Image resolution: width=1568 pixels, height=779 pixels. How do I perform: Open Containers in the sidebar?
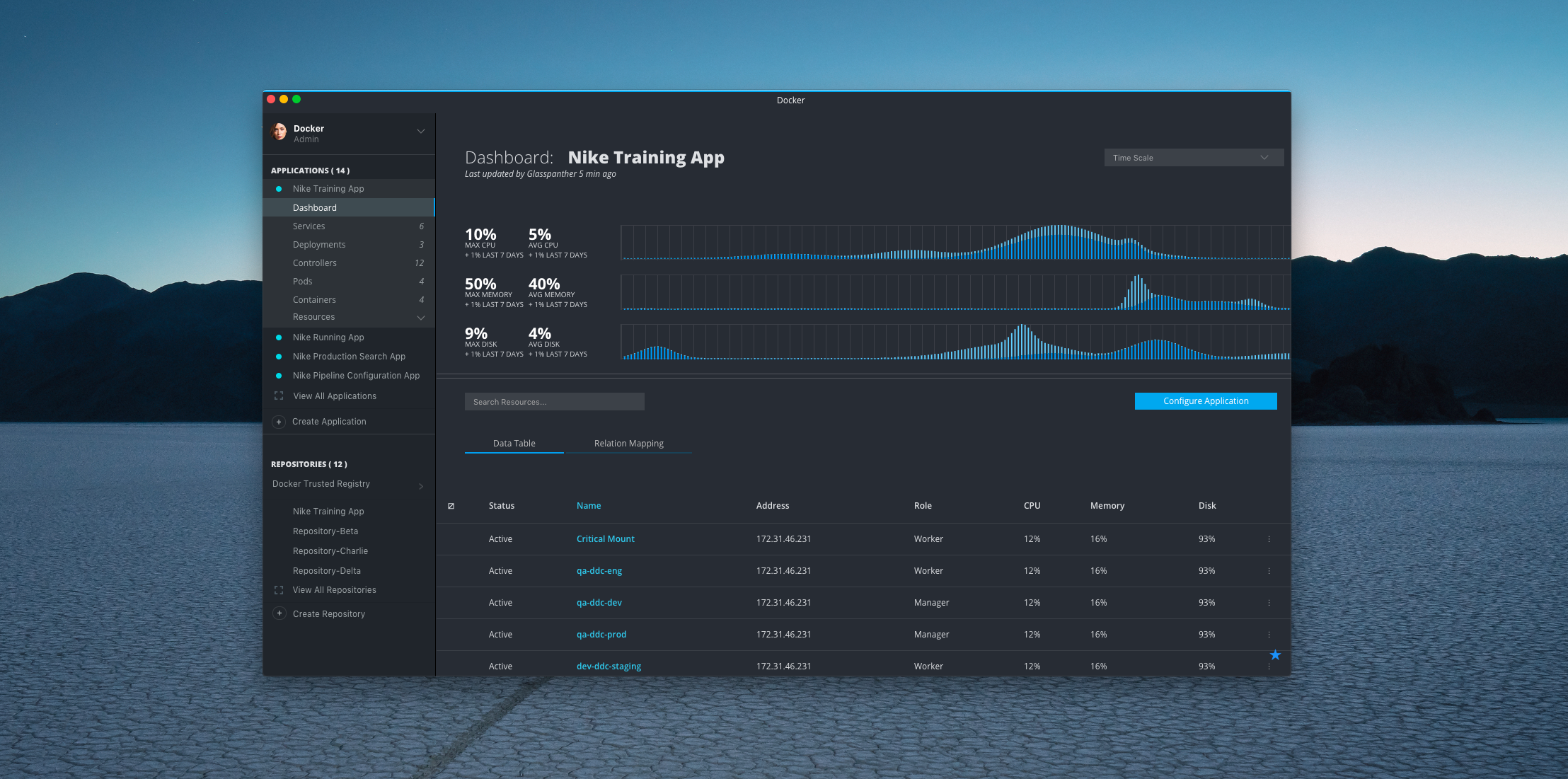point(349,300)
